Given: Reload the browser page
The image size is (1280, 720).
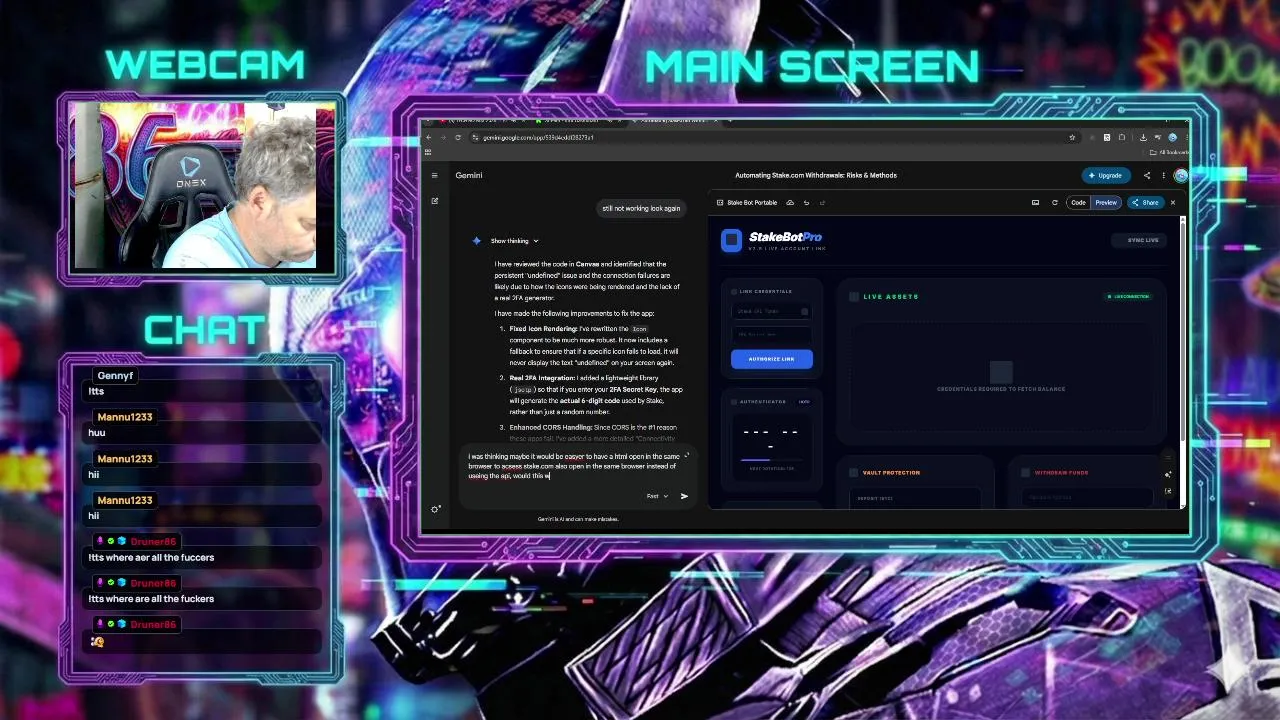Looking at the screenshot, I should point(458,137).
